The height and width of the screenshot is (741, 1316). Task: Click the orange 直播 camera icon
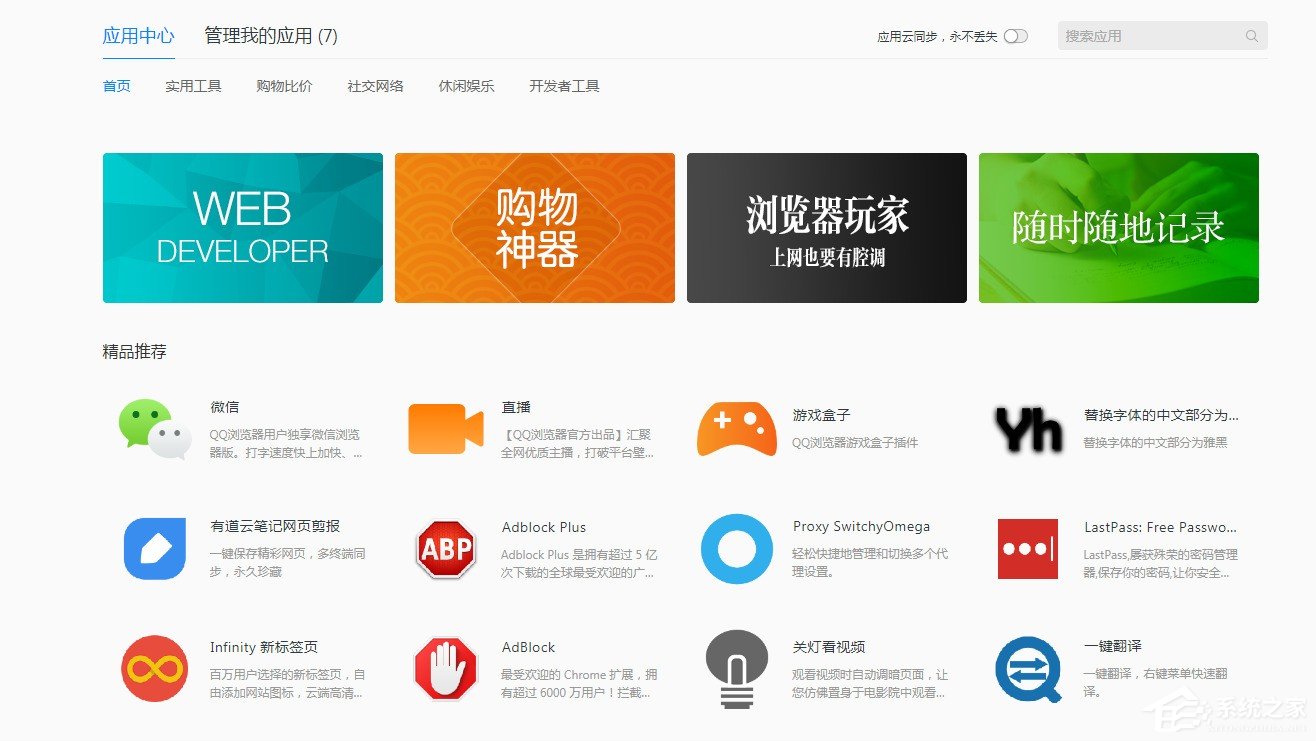(443, 429)
